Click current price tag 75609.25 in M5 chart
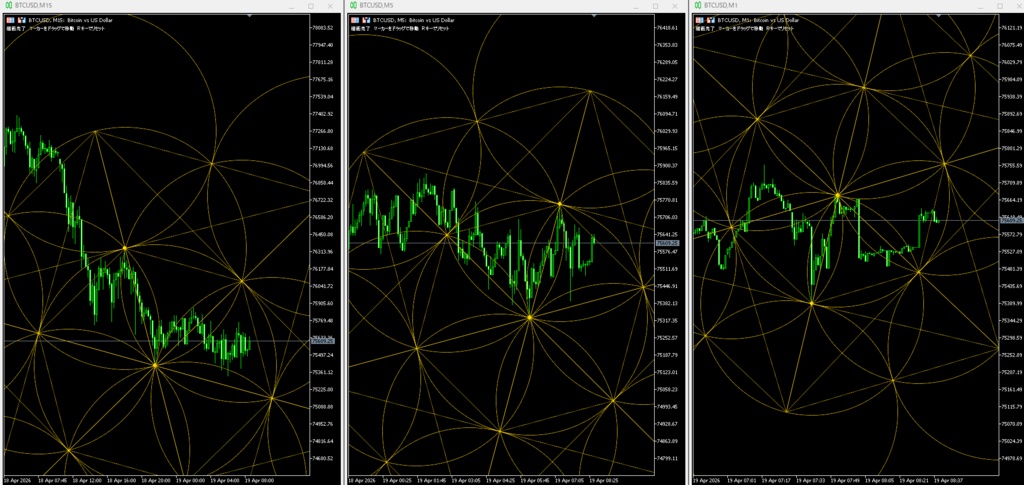The width and height of the screenshot is (1024, 485). click(668, 243)
